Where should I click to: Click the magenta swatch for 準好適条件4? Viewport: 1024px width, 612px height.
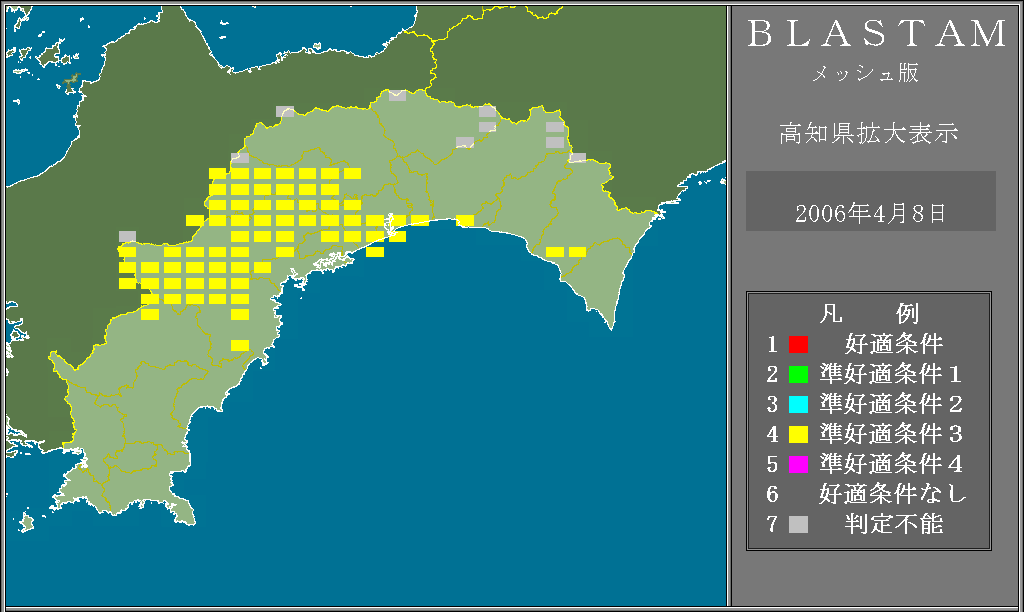click(798, 464)
